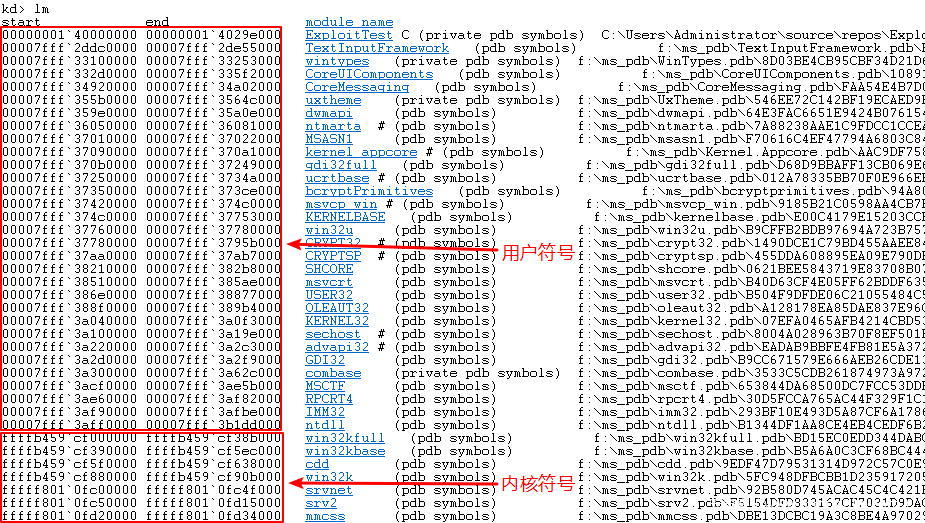925x523 pixels.
Task: Open the uxtheme module link
Action: (x=333, y=100)
